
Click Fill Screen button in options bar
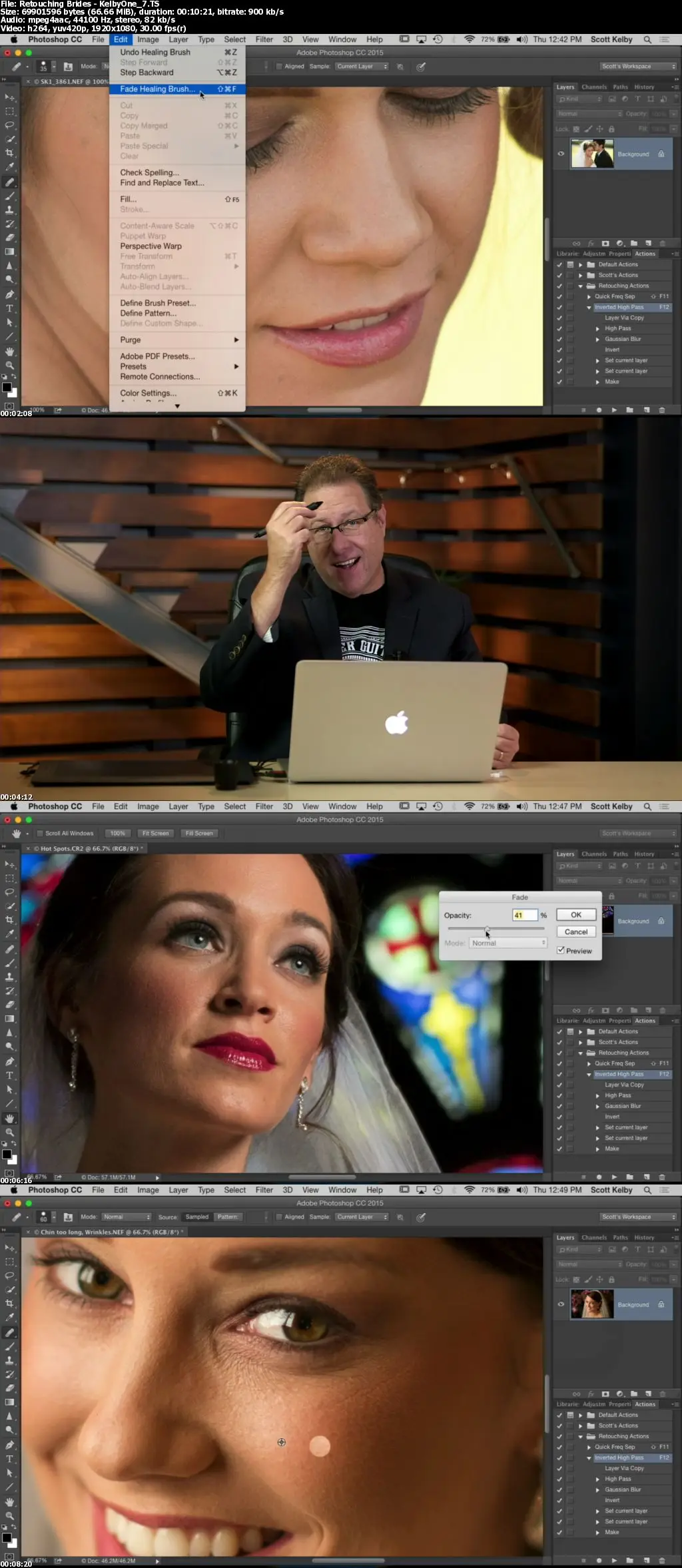click(x=199, y=834)
